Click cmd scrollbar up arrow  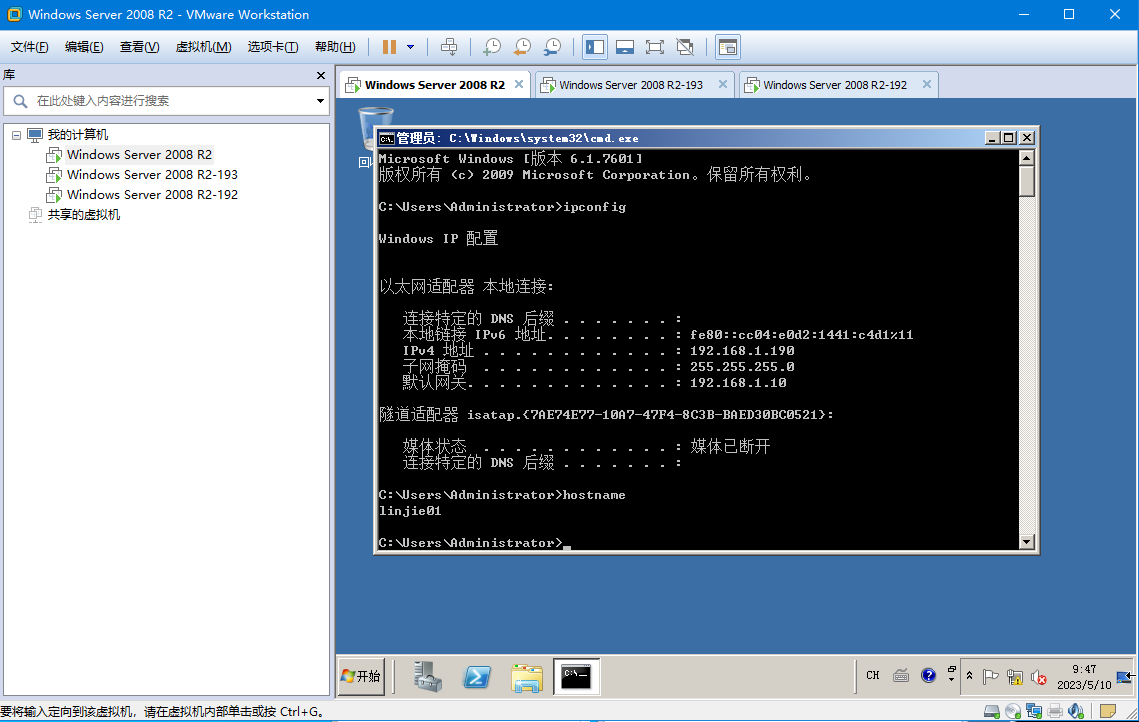coord(1026,158)
